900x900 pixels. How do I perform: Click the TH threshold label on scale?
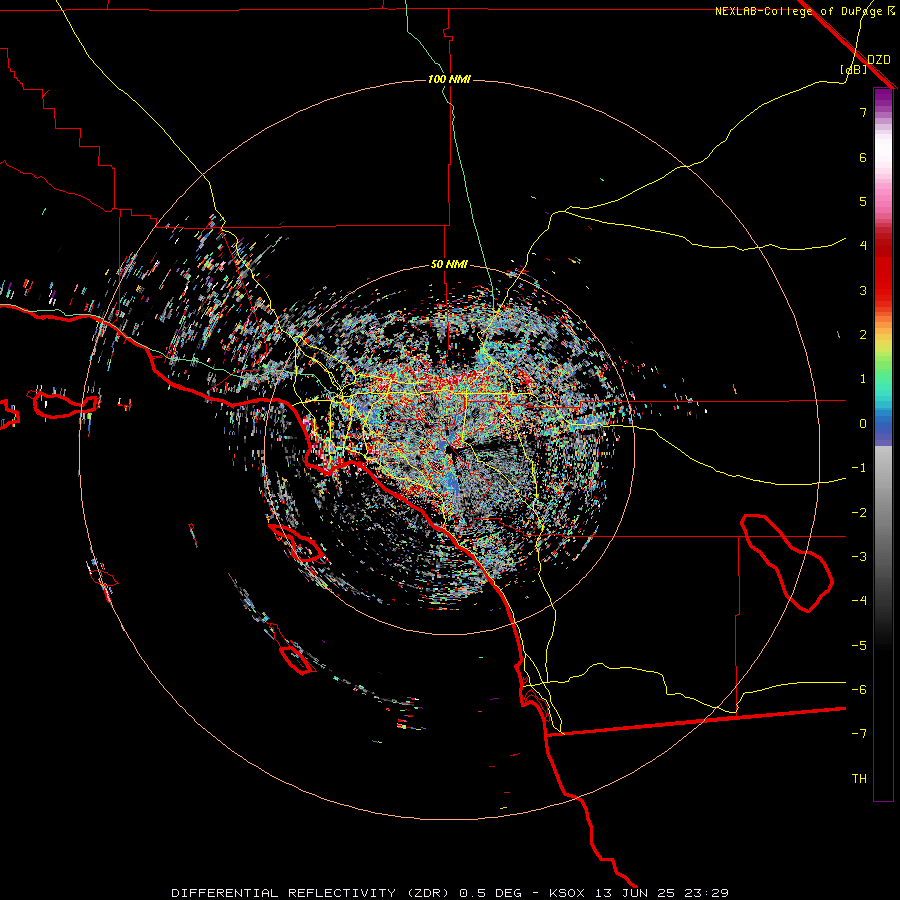pyautogui.click(x=859, y=779)
